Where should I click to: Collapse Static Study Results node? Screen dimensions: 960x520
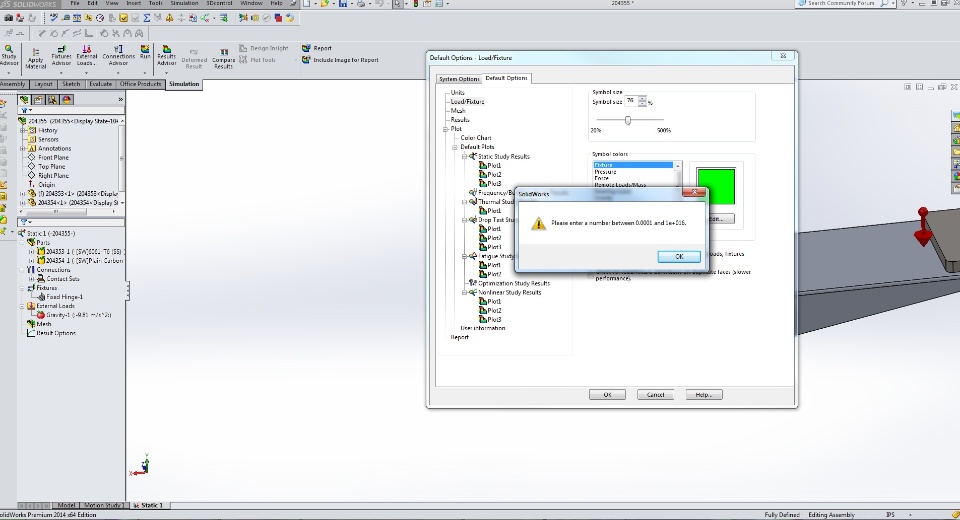(464, 156)
